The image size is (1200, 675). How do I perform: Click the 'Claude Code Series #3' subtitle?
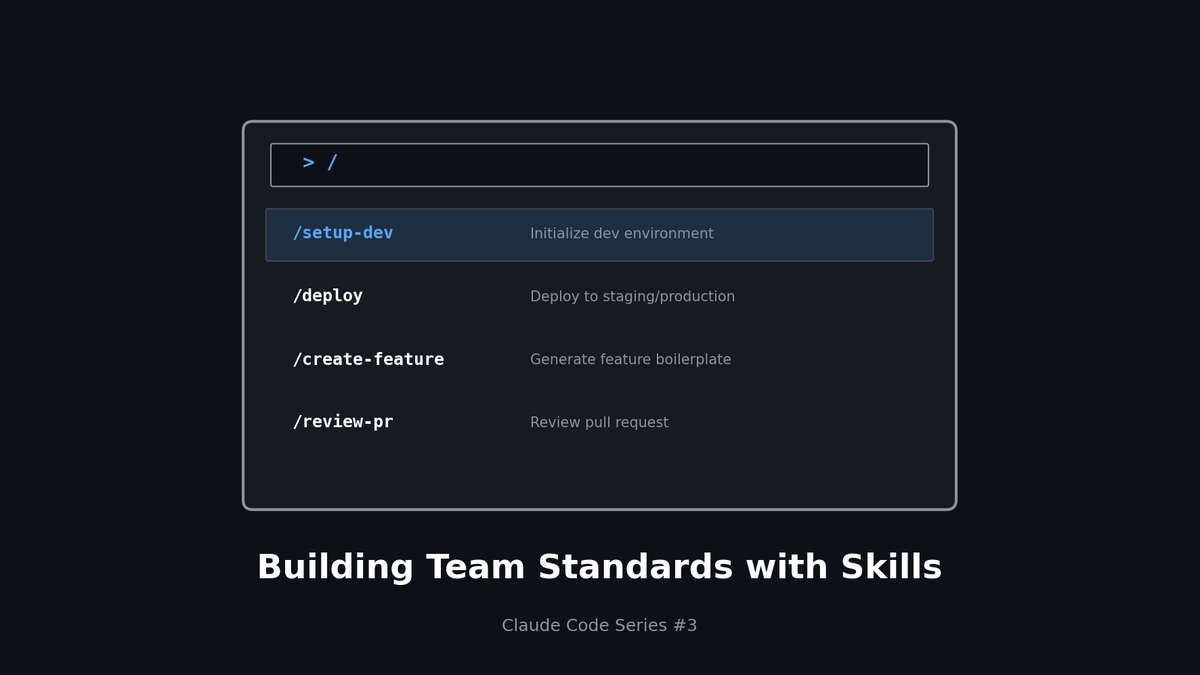[x=599, y=625]
